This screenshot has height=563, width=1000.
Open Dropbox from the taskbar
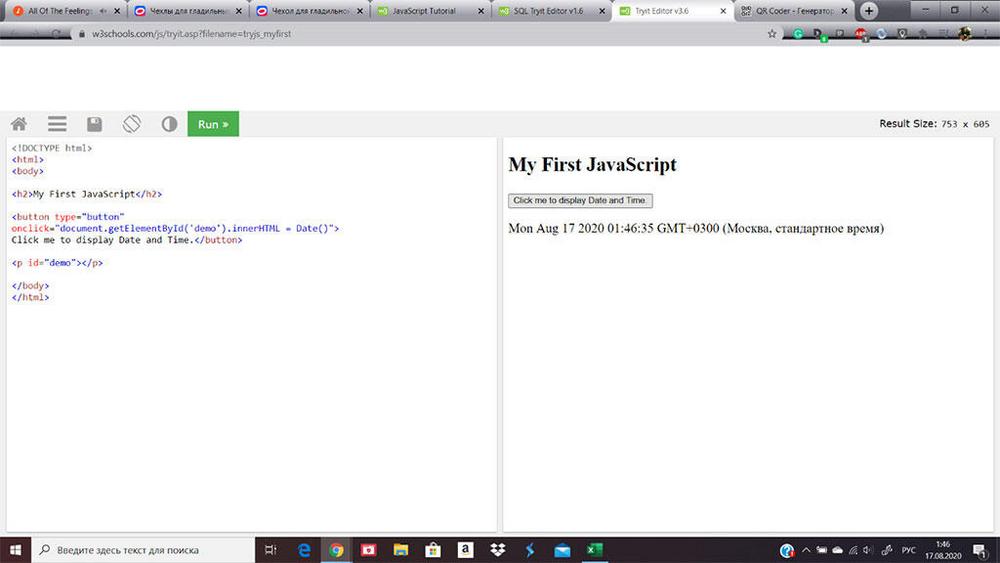tap(497, 549)
